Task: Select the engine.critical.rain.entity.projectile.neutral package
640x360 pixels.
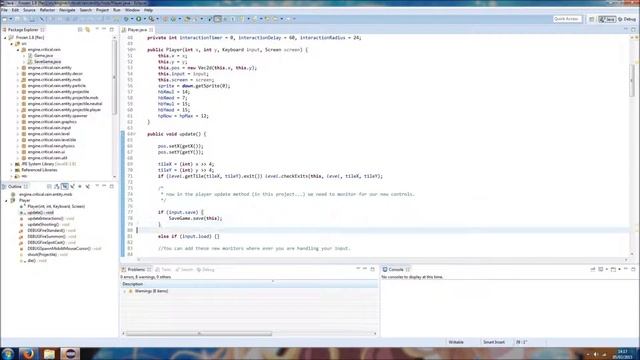Action: pos(65,104)
